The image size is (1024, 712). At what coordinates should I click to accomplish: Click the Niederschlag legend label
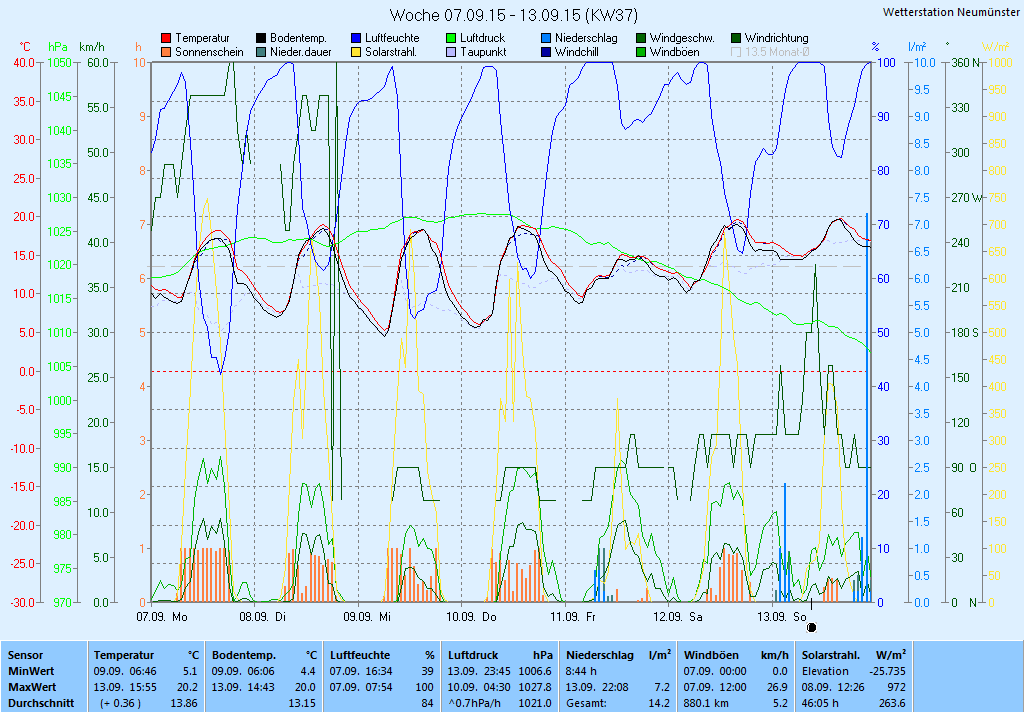click(586, 39)
